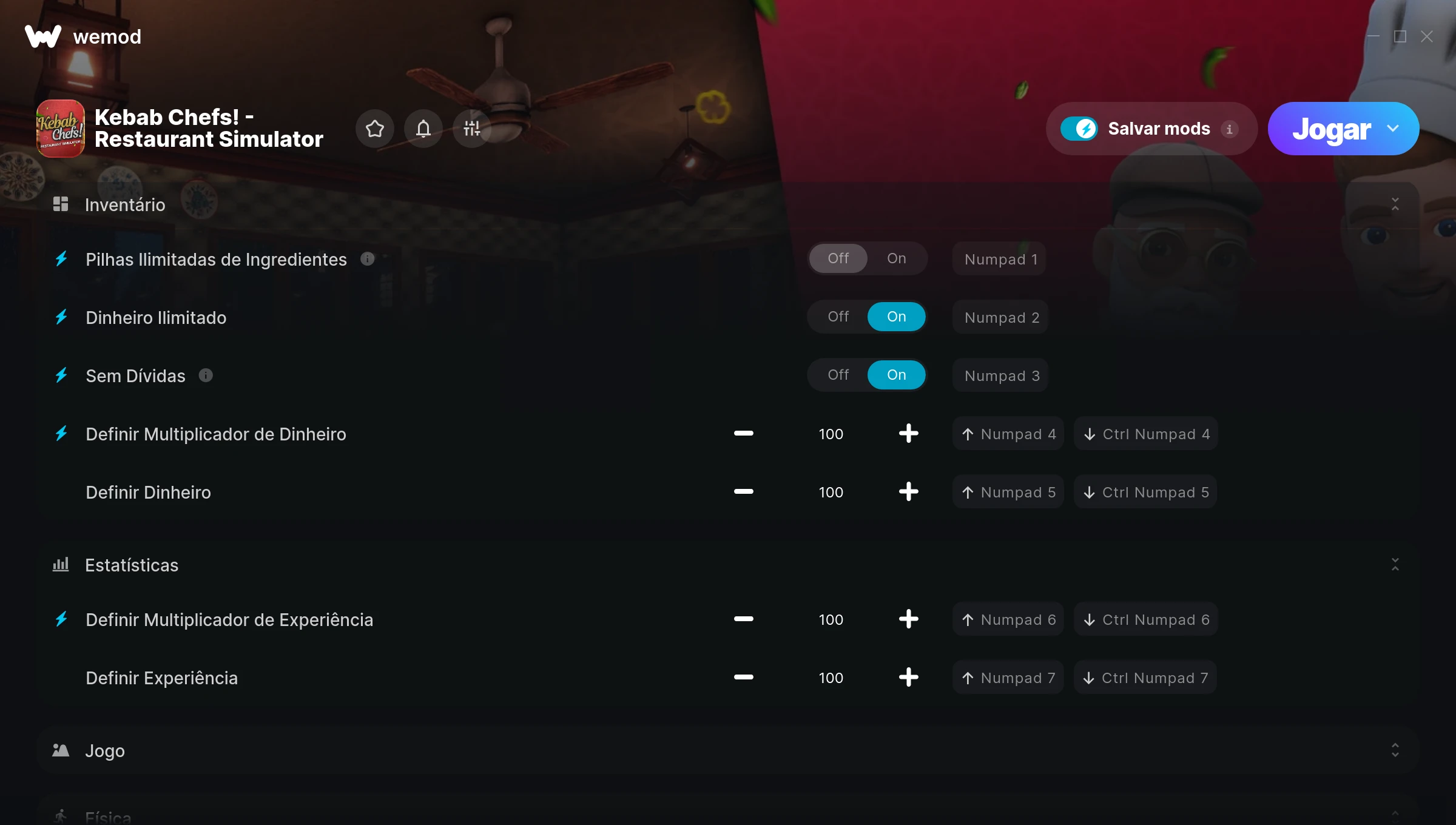Open Jogar dropdown arrow
Viewport: 1456px width, 825px height.
(x=1393, y=129)
